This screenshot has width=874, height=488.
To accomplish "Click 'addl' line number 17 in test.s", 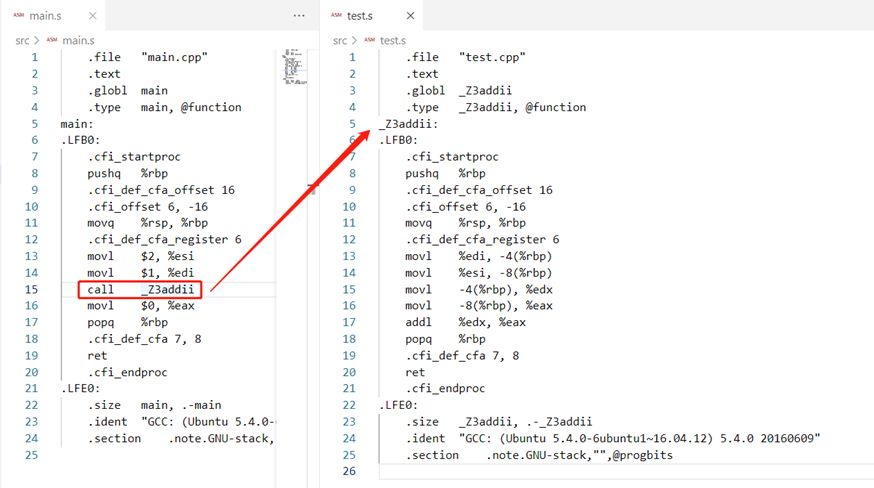I will point(349,322).
